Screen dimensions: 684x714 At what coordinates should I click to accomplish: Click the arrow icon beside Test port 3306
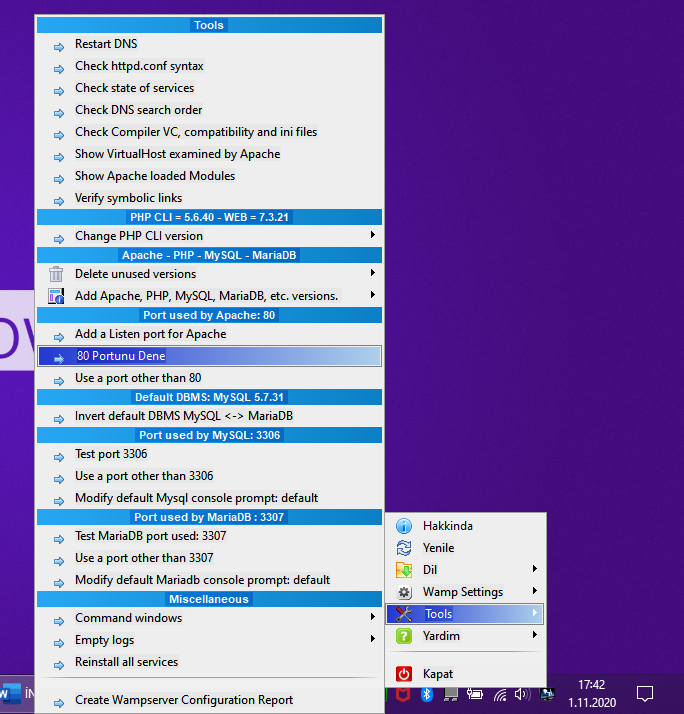(59, 457)
